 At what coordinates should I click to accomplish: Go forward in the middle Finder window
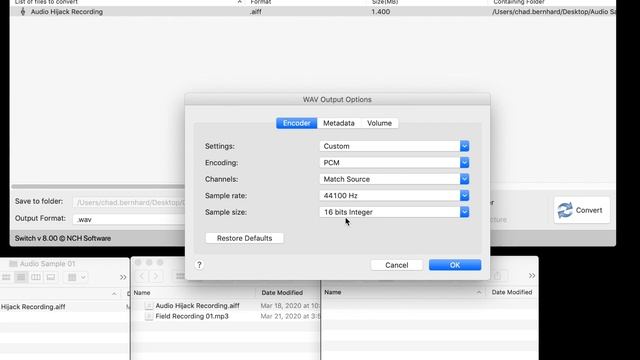coord(156,276)
